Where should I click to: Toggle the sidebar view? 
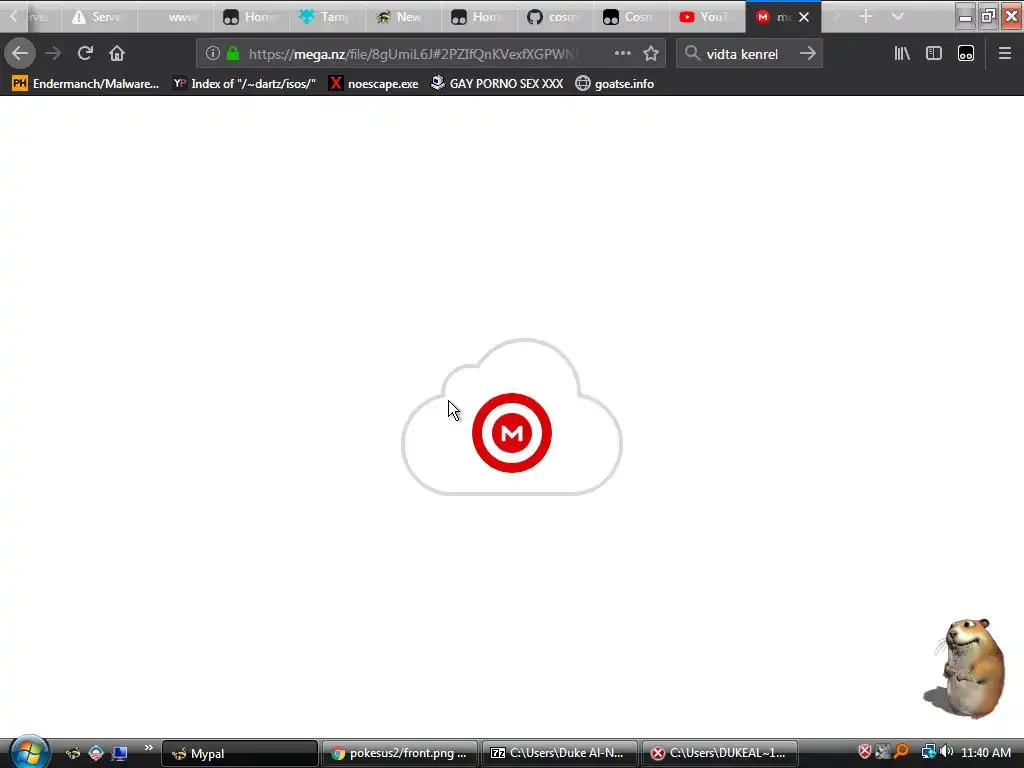[x=934, y=53]
